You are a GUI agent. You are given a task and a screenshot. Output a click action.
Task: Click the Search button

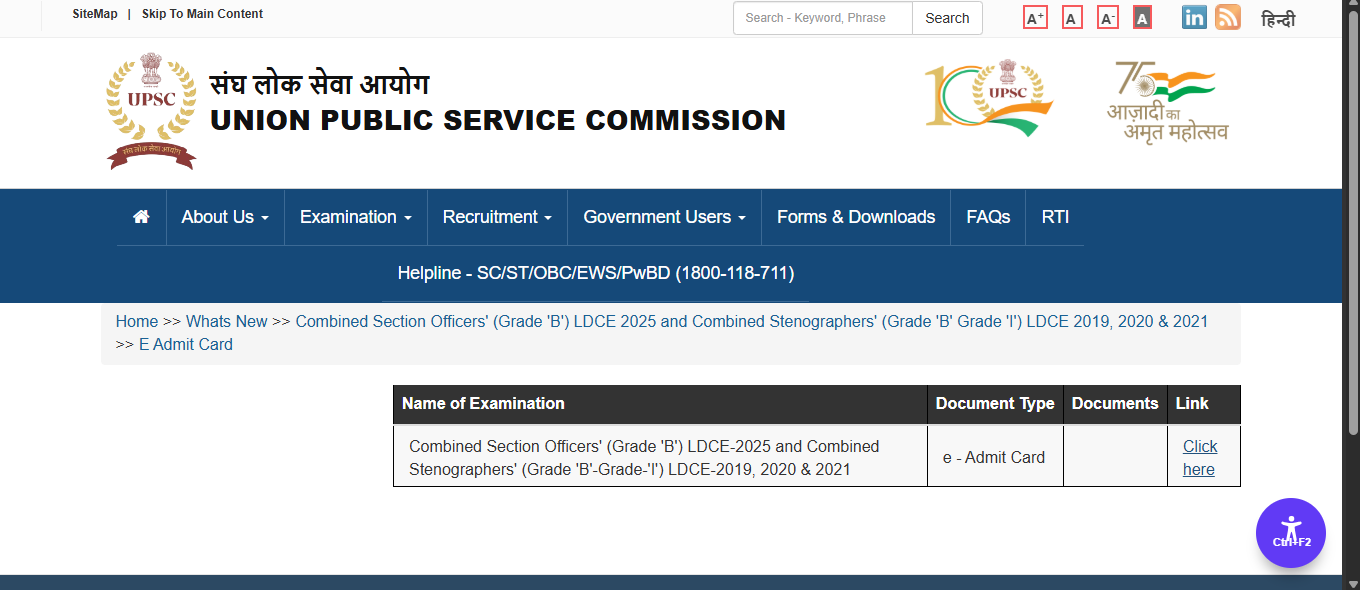point(947,18)
